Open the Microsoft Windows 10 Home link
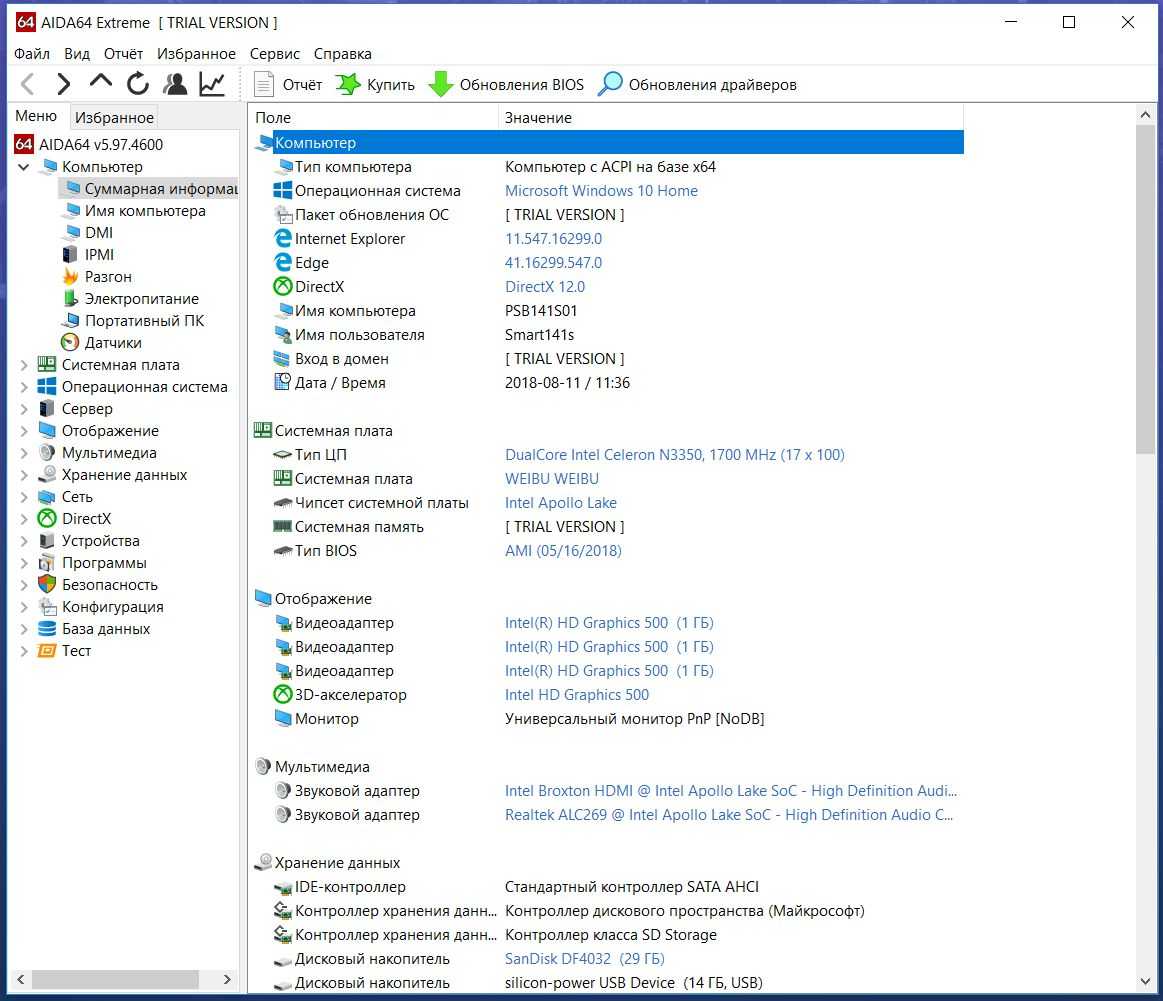Image resolution: width=1163 pixels, height=1001 pixels. click(601, 191)
